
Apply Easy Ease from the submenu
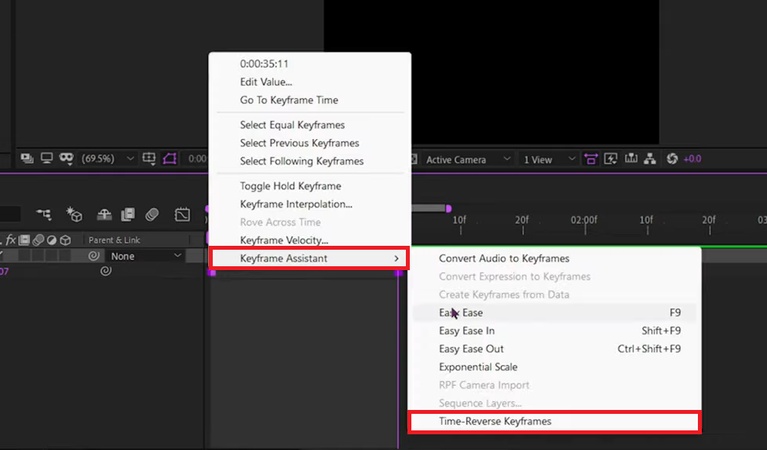click(554, 313)
